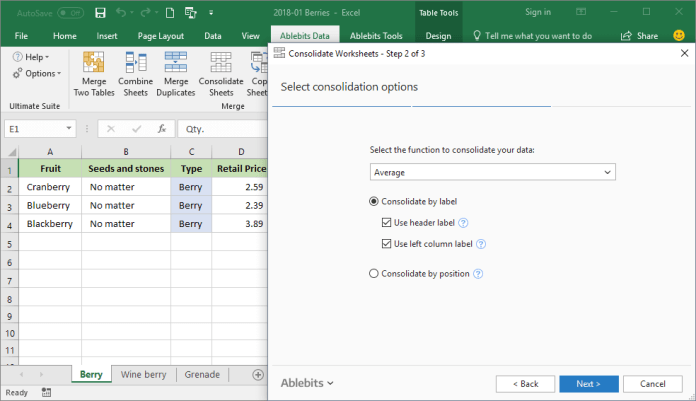This screenshot has height=401, width=696.
Task: Open help for Use left column label
Action: [x=481, y=244]
